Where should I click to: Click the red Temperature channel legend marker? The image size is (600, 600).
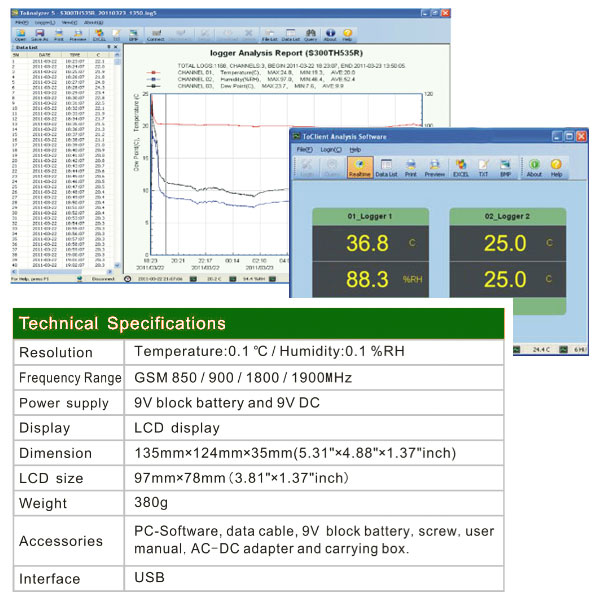tap(153, 72)
